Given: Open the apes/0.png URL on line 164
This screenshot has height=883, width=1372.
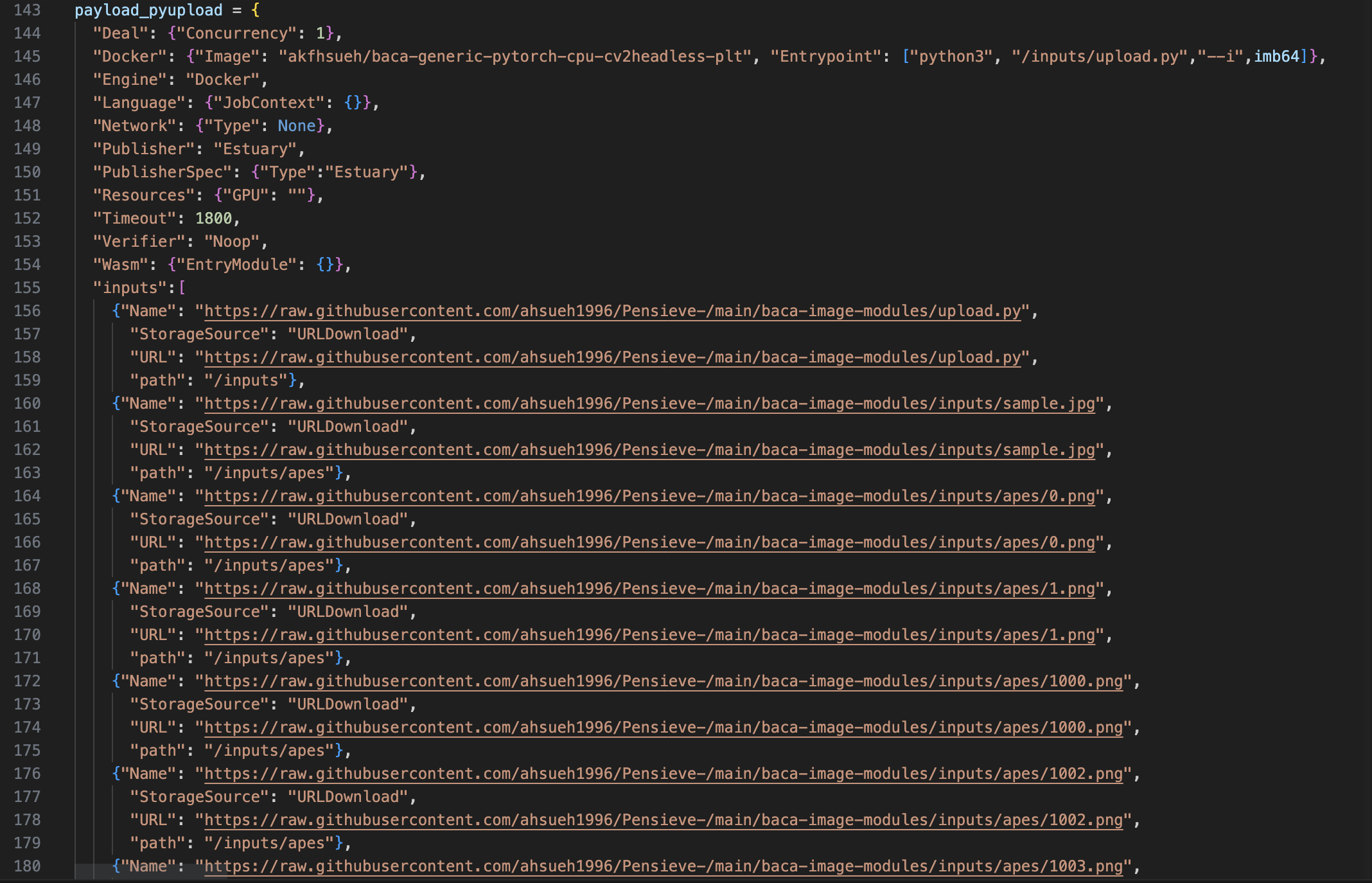Looking at the screenshot, I should coord(649,496).
